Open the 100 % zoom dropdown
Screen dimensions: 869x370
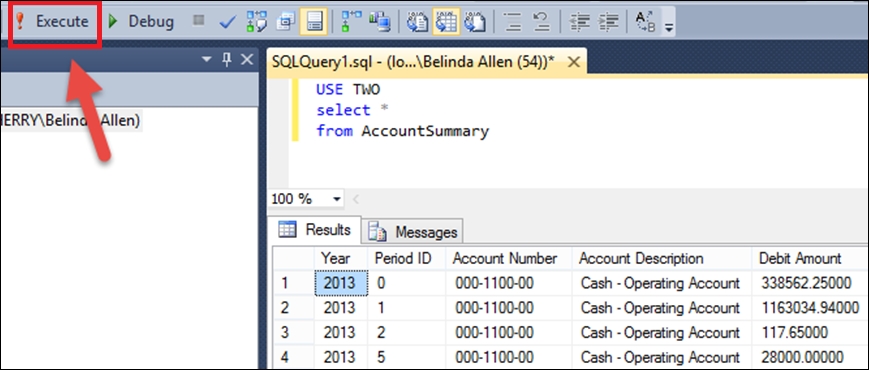point(336,199)
